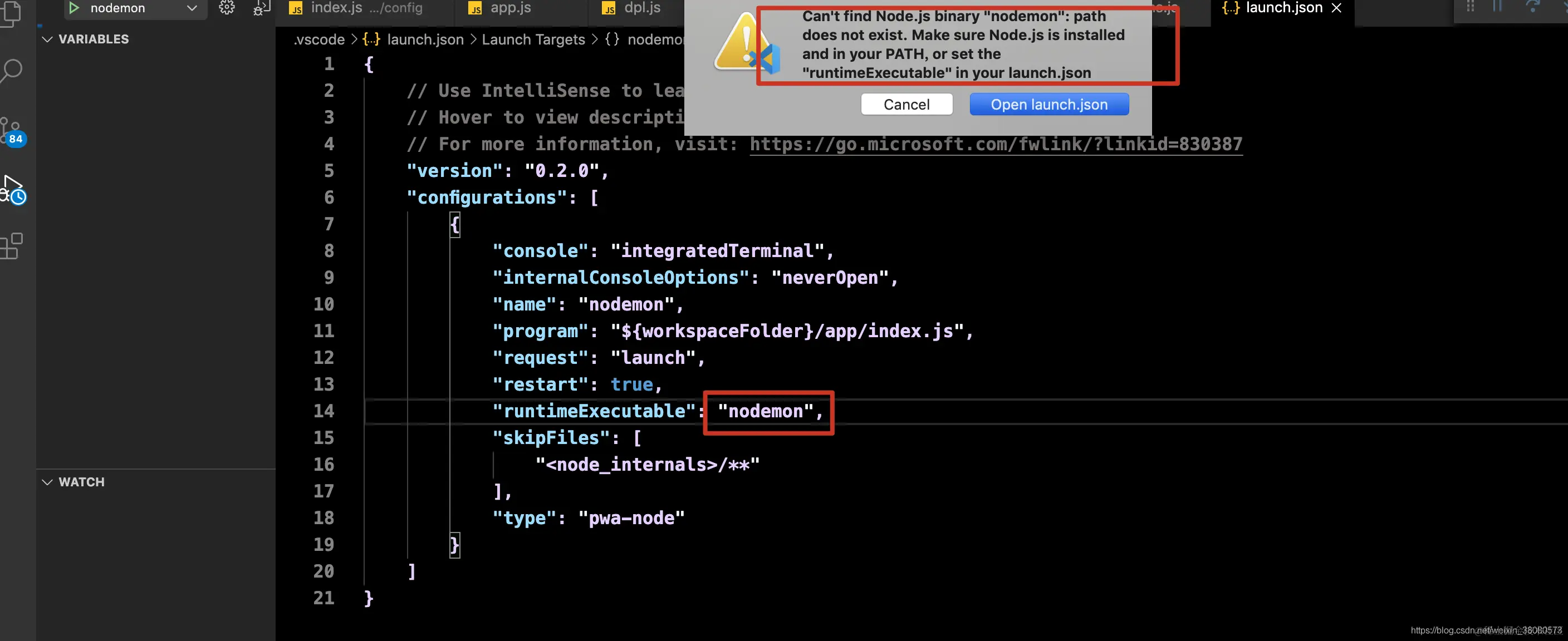The width and height of the screenshot is (1568, 641).
Task: Open launch.json via the gear icon
Action: (227, 8)
